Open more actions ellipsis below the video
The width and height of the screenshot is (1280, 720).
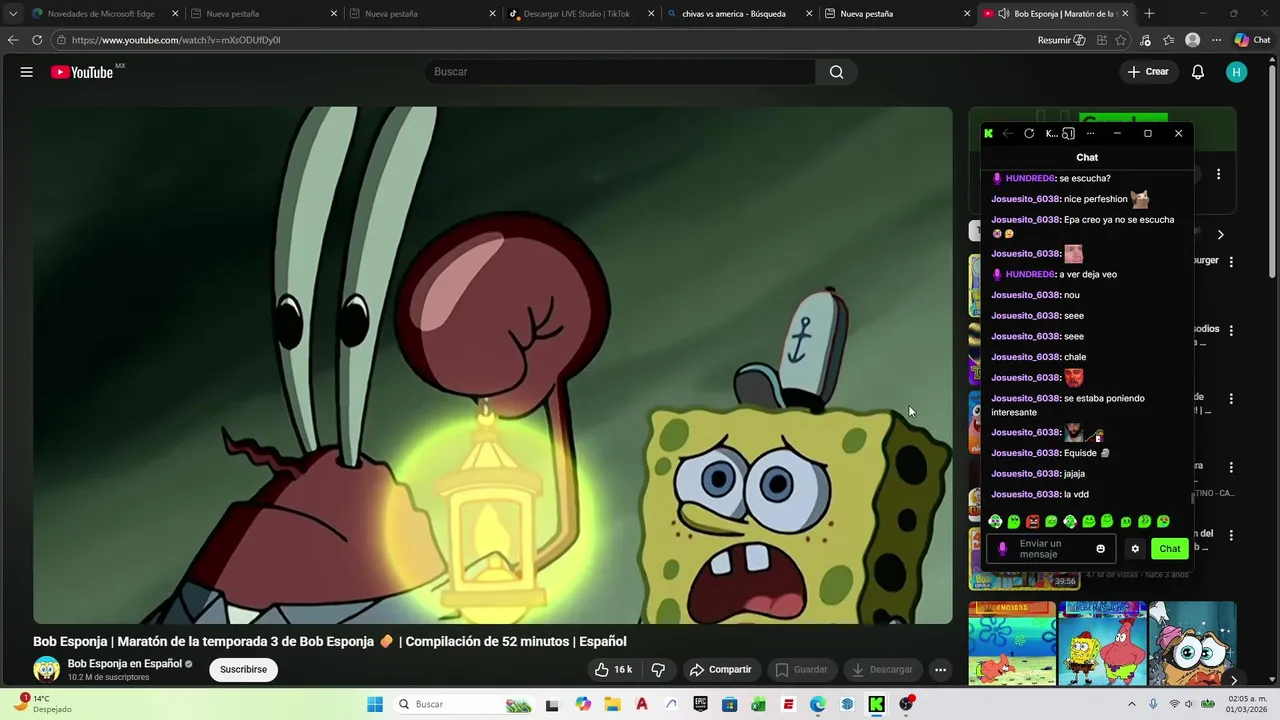point(940,670)
